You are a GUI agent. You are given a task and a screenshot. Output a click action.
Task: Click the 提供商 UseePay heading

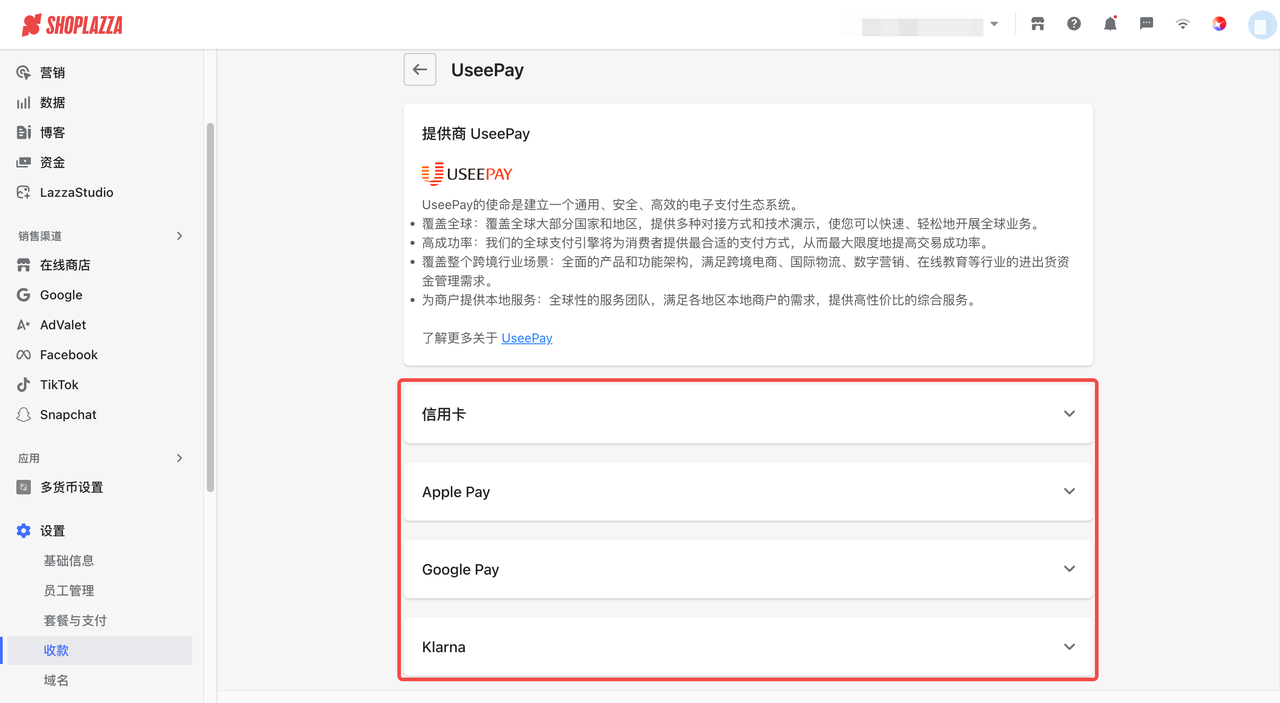click(x=476, y=134)
